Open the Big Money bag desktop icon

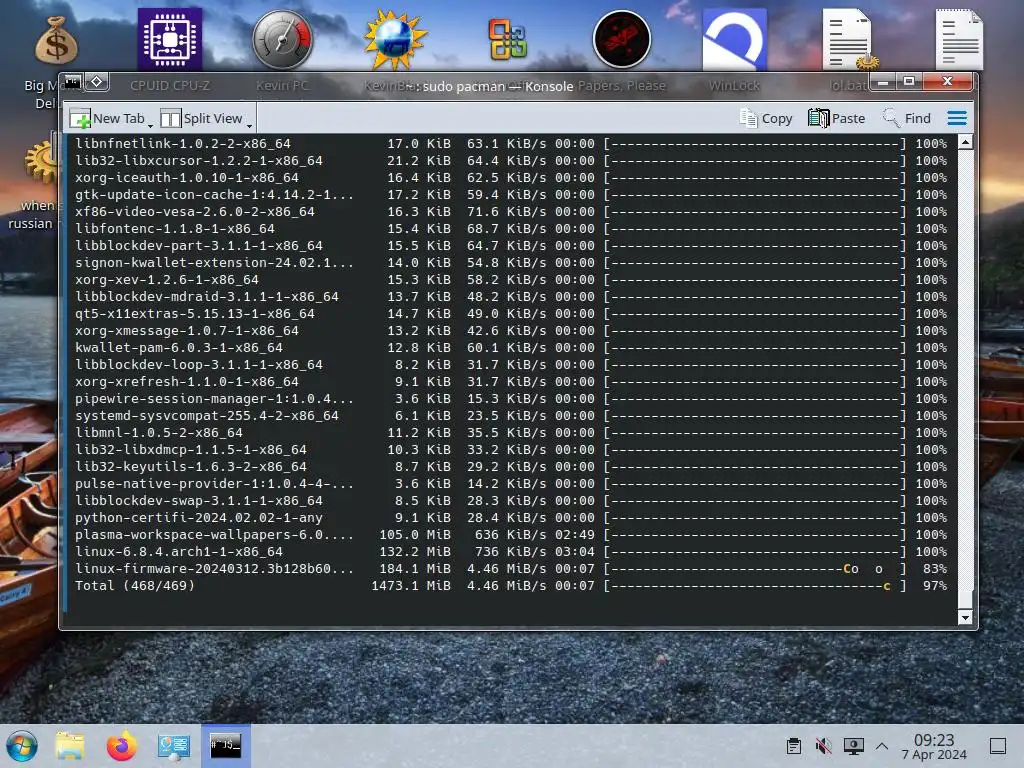coord(56,40)
